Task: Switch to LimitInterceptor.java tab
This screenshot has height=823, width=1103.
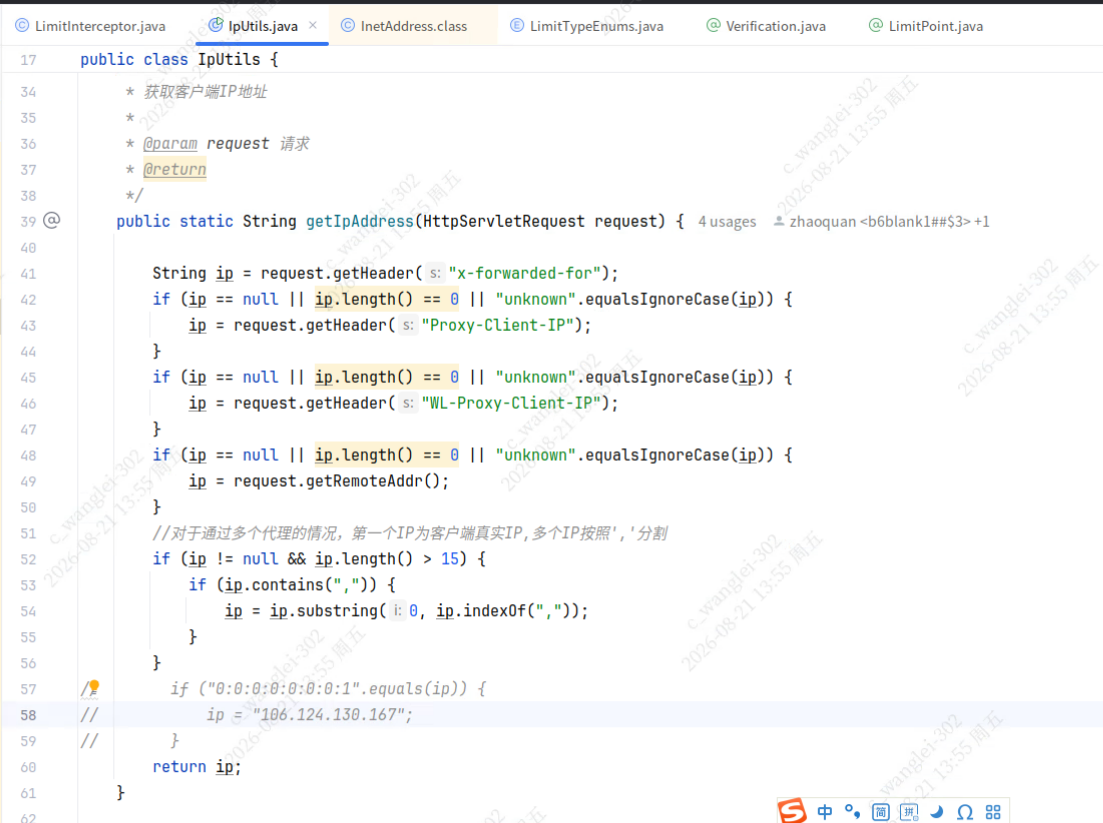Action: 91,26
